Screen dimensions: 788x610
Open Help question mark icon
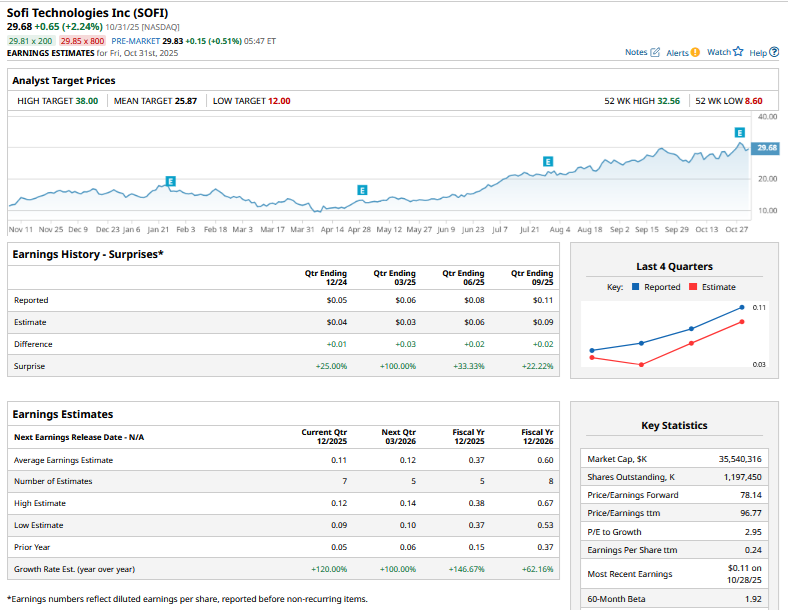tap(774, 52)
